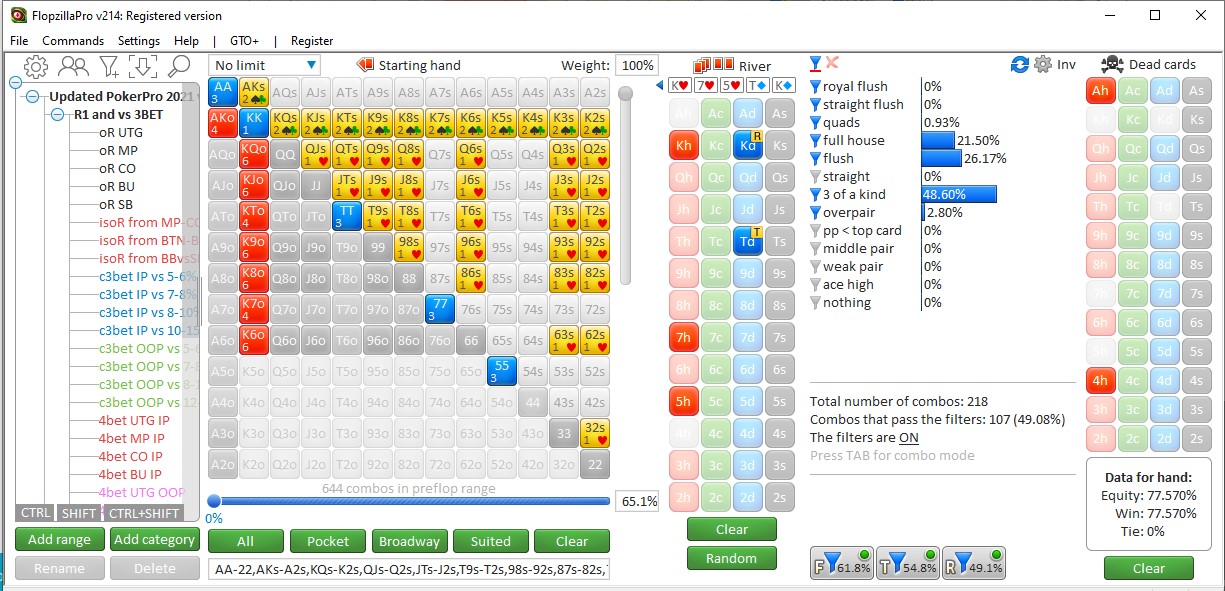The image size is (1225, 591).
Task: Open the Commands menu
Action: 73,41
